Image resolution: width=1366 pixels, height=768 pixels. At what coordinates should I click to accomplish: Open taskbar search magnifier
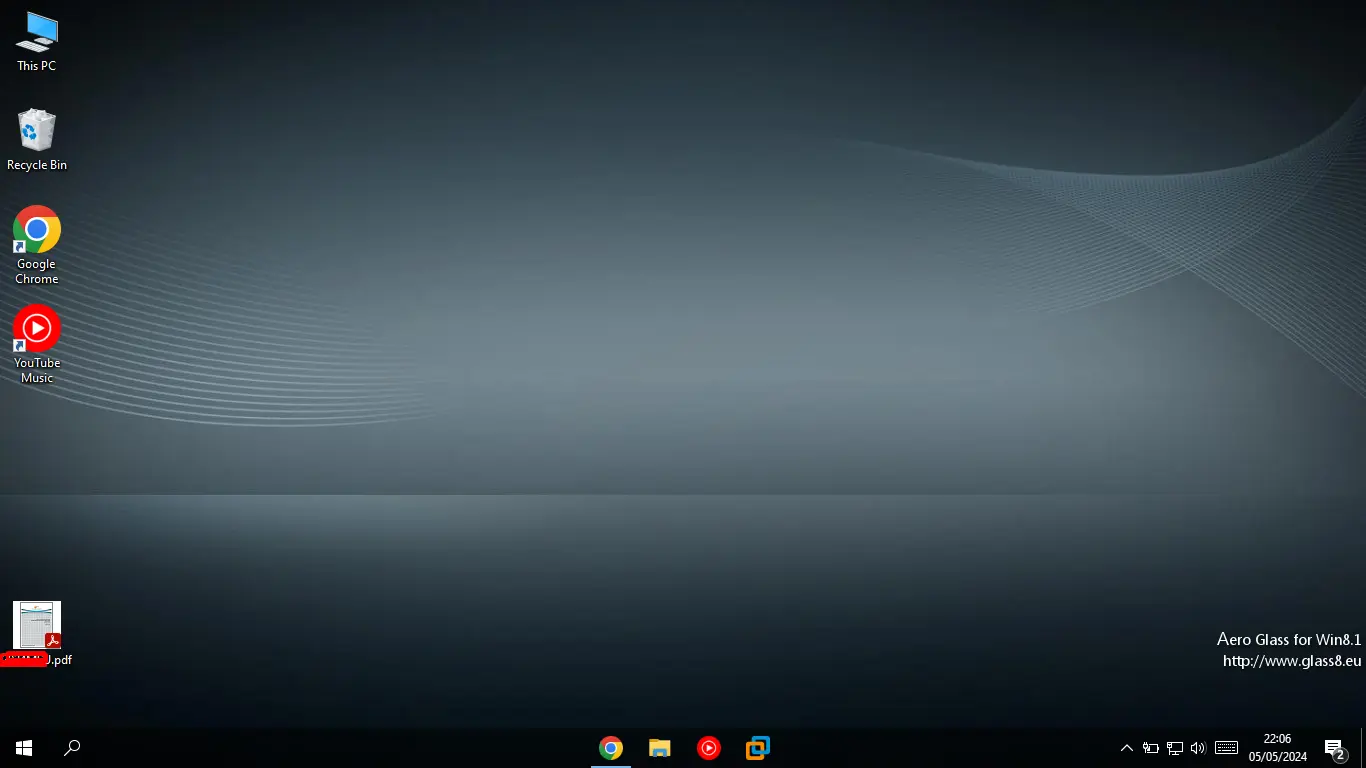72,748
